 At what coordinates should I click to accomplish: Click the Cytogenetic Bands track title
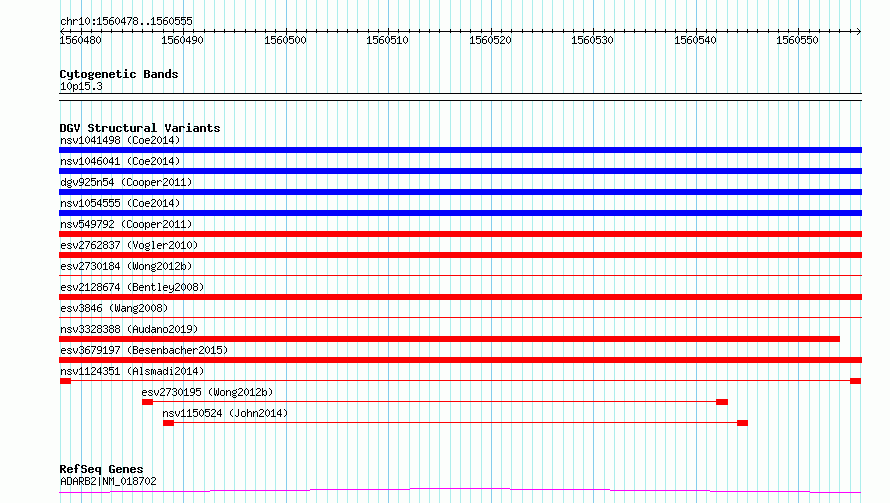[x=119, y=74]
